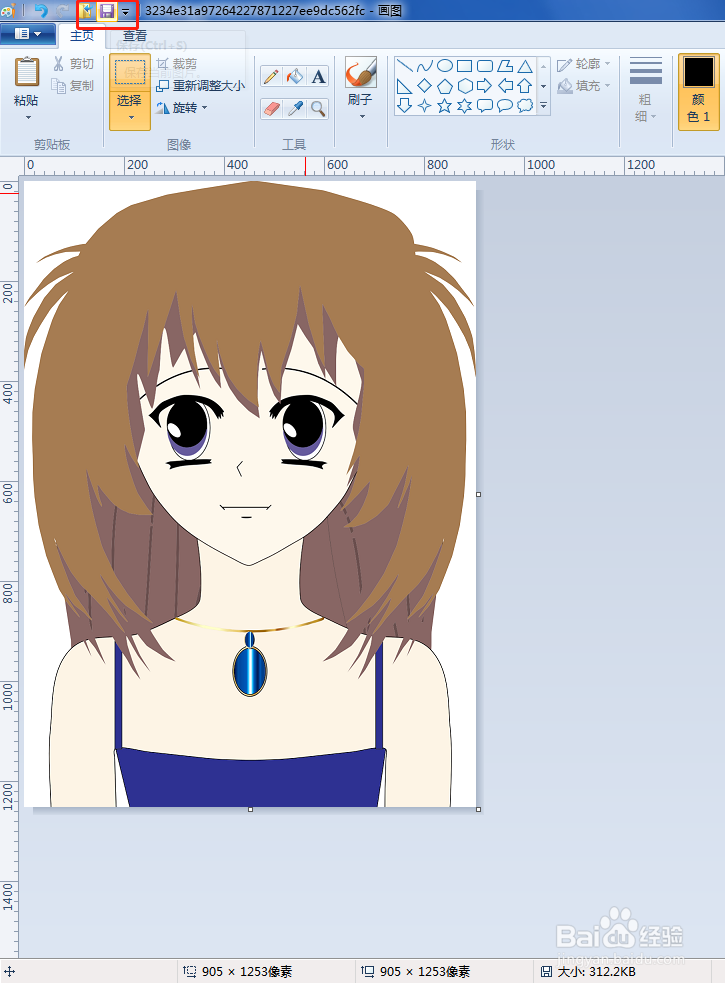
Task: Select the Pencil tool
Action: point(271,77)
